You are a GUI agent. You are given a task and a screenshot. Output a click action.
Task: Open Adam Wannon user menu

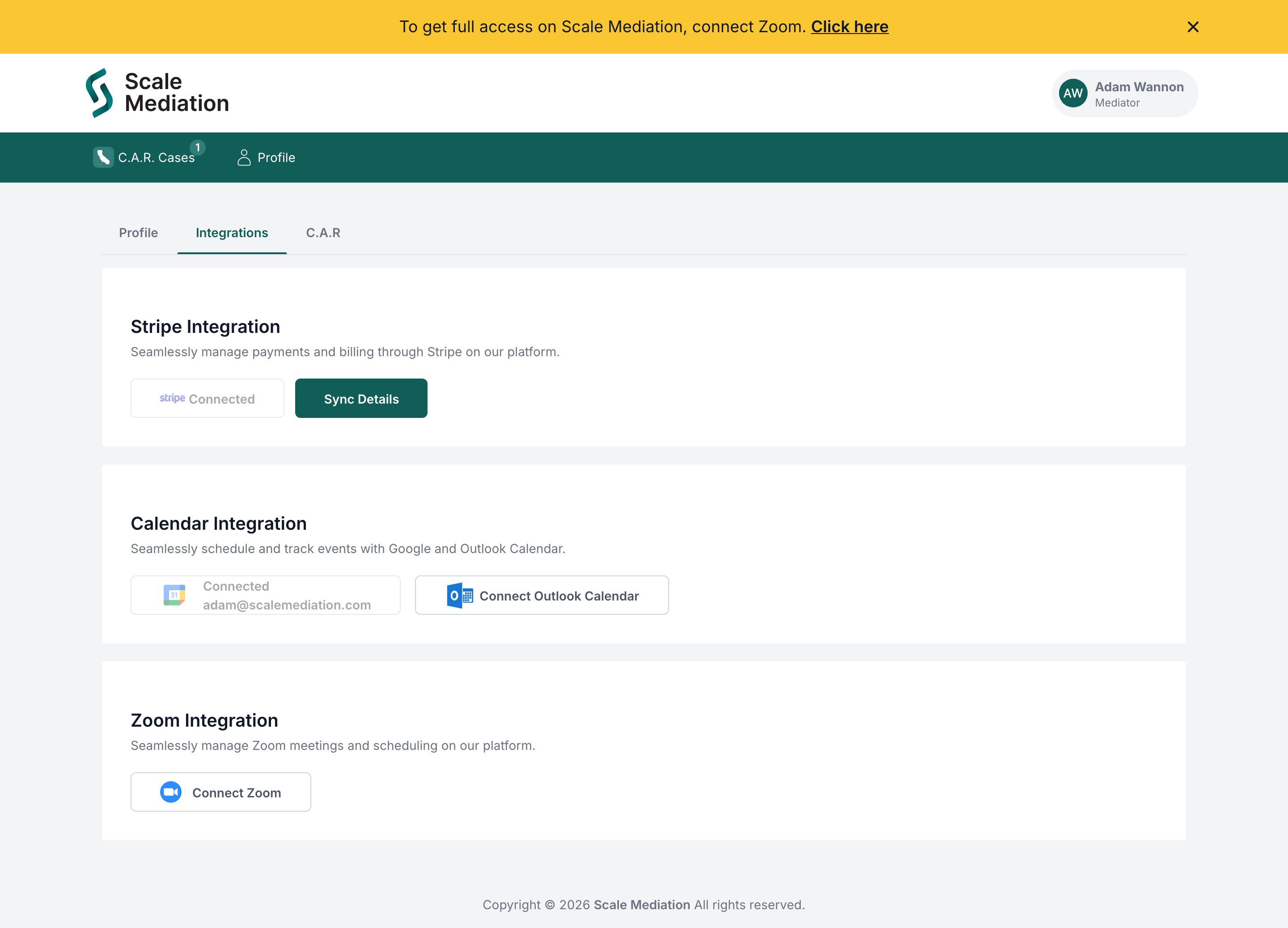click(x=1125, y=93)
